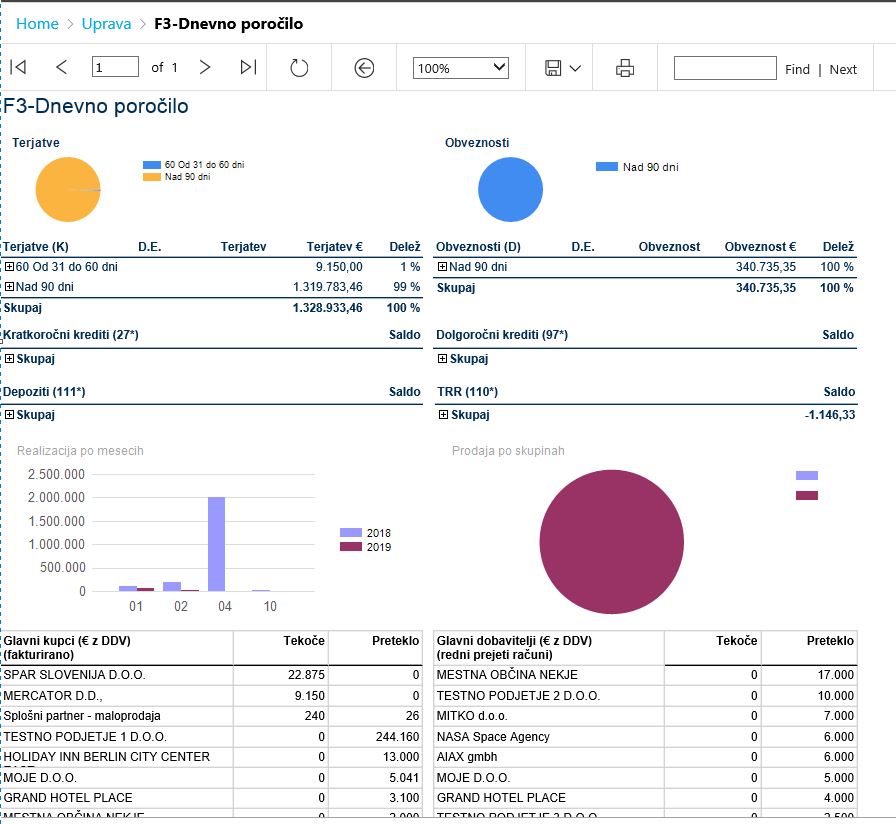Click the Find link
The height and width of the screenshot is (824, 896).
point(797,70)
